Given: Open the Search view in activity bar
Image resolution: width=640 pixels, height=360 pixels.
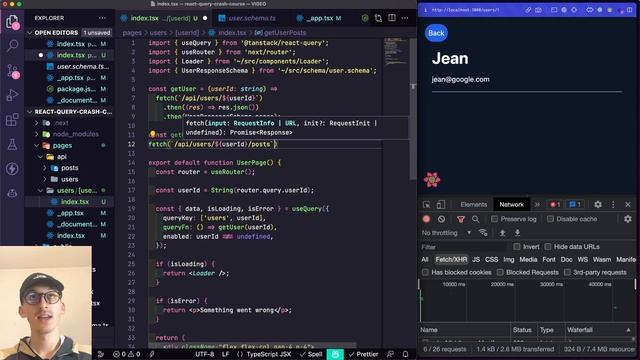Looking at the screenshot, I should [12, 45].
